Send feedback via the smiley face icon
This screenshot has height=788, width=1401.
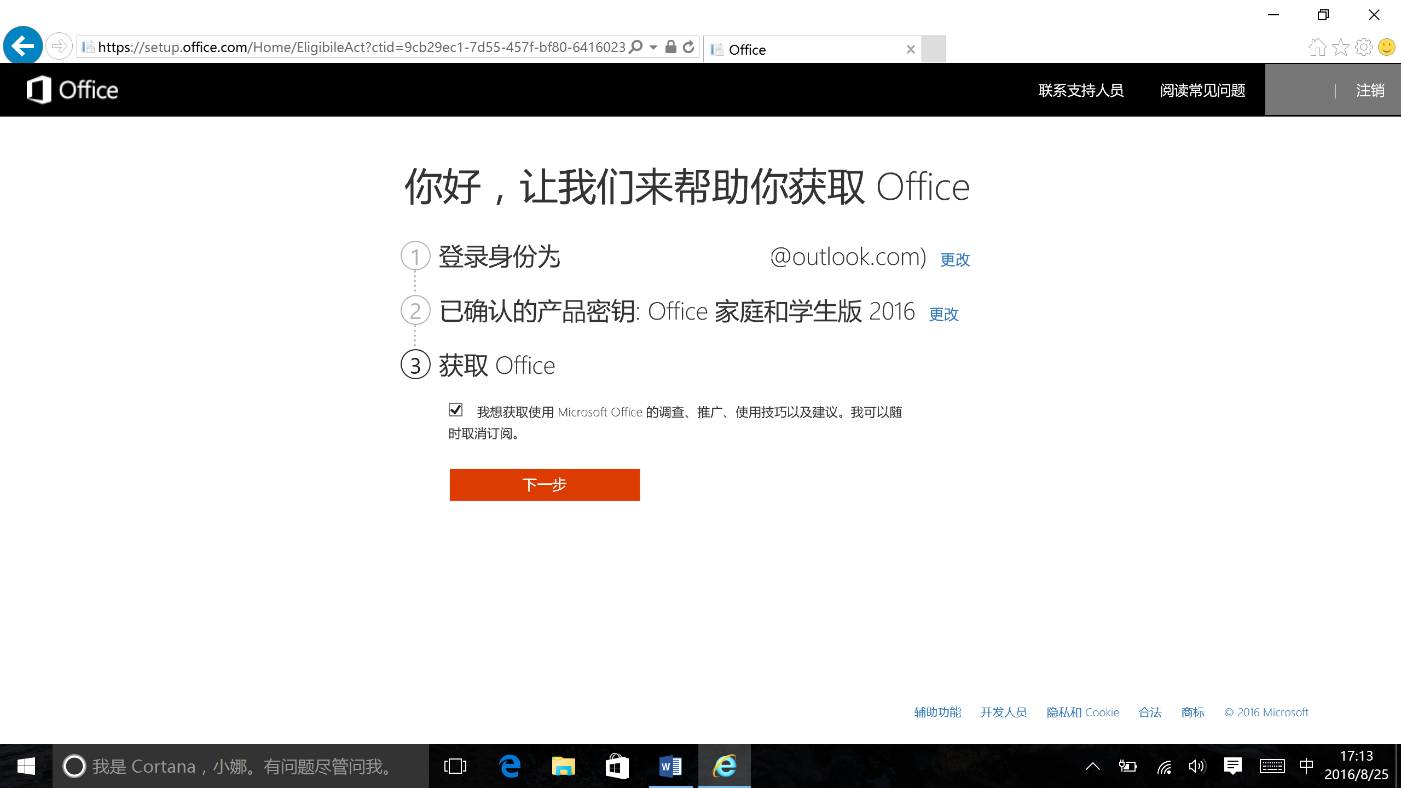tap(1386, 46)
